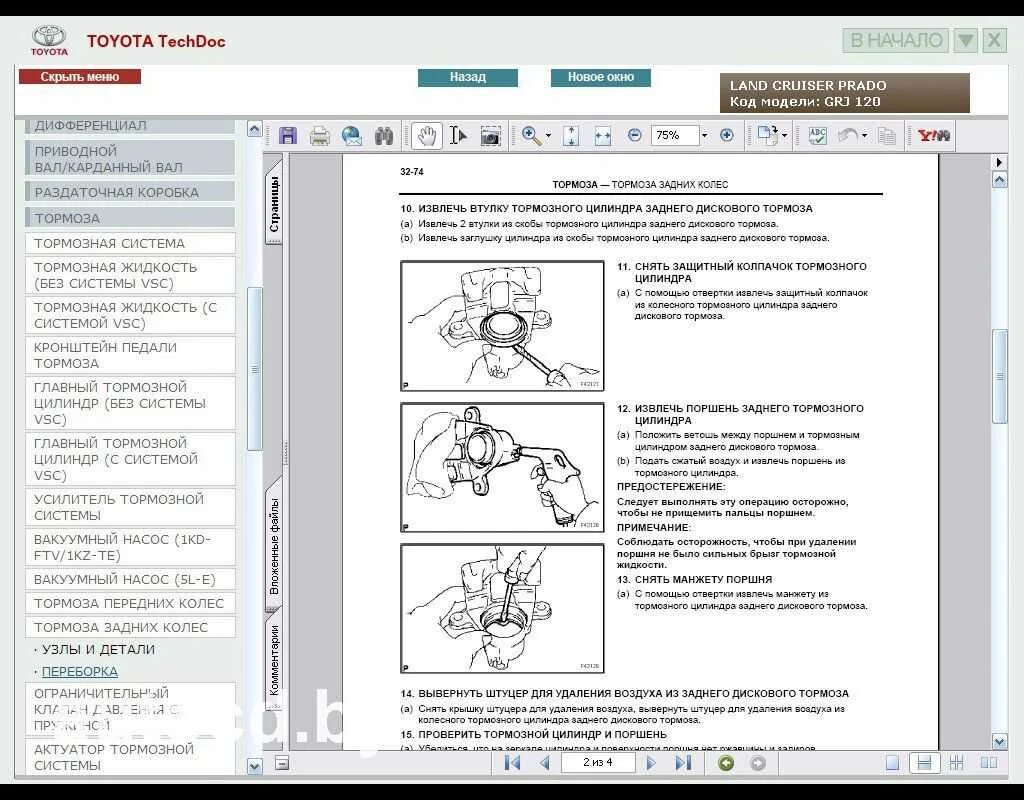
Task: Click the left menu scroll-up arrow
Action: (x=255, y=129)
